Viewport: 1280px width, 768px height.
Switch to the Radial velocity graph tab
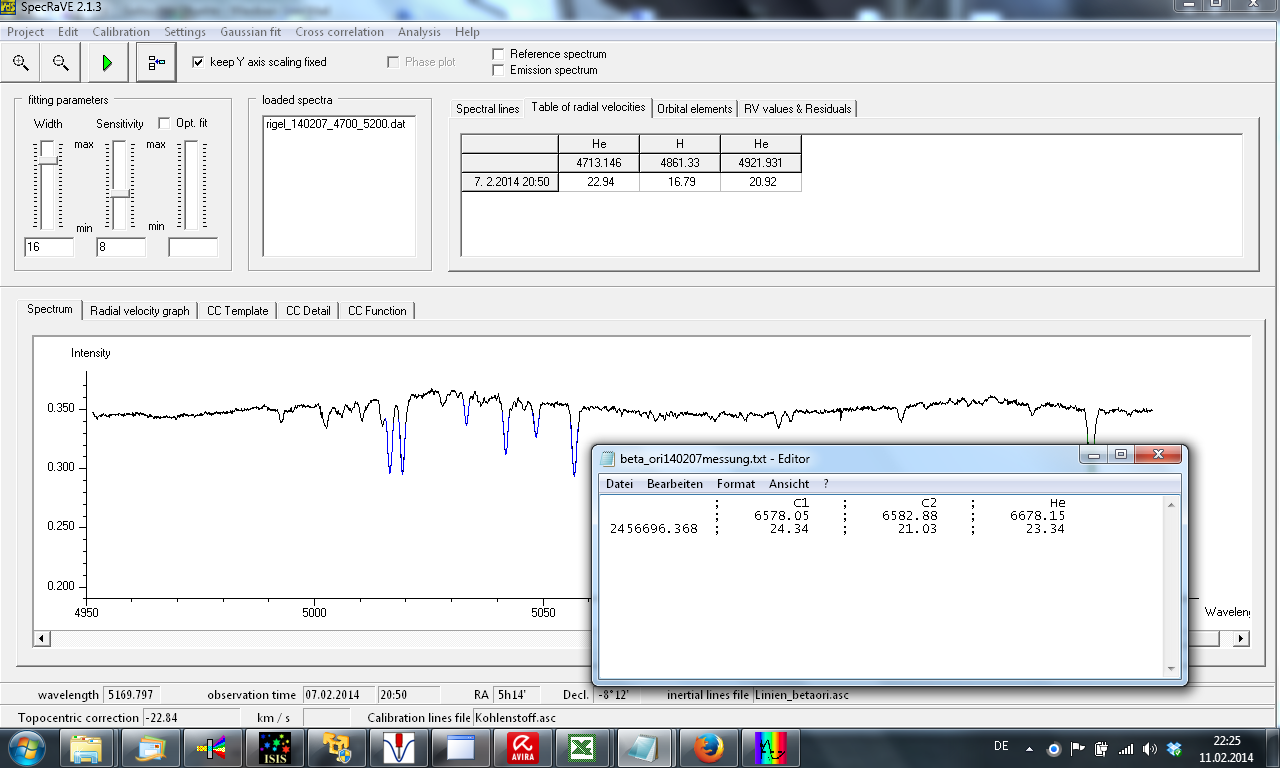(x=139, y=311)
